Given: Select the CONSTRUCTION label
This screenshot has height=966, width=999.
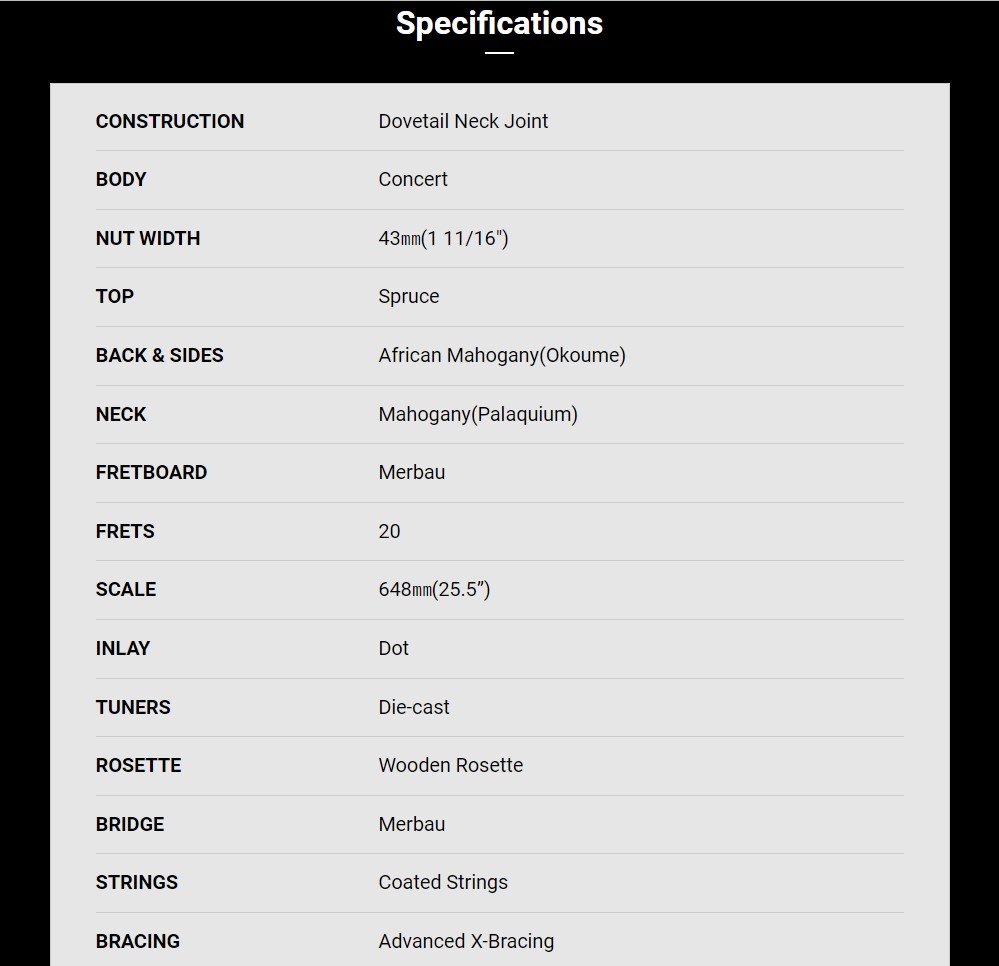Looking at the screenshot, I should click(169, 121).
